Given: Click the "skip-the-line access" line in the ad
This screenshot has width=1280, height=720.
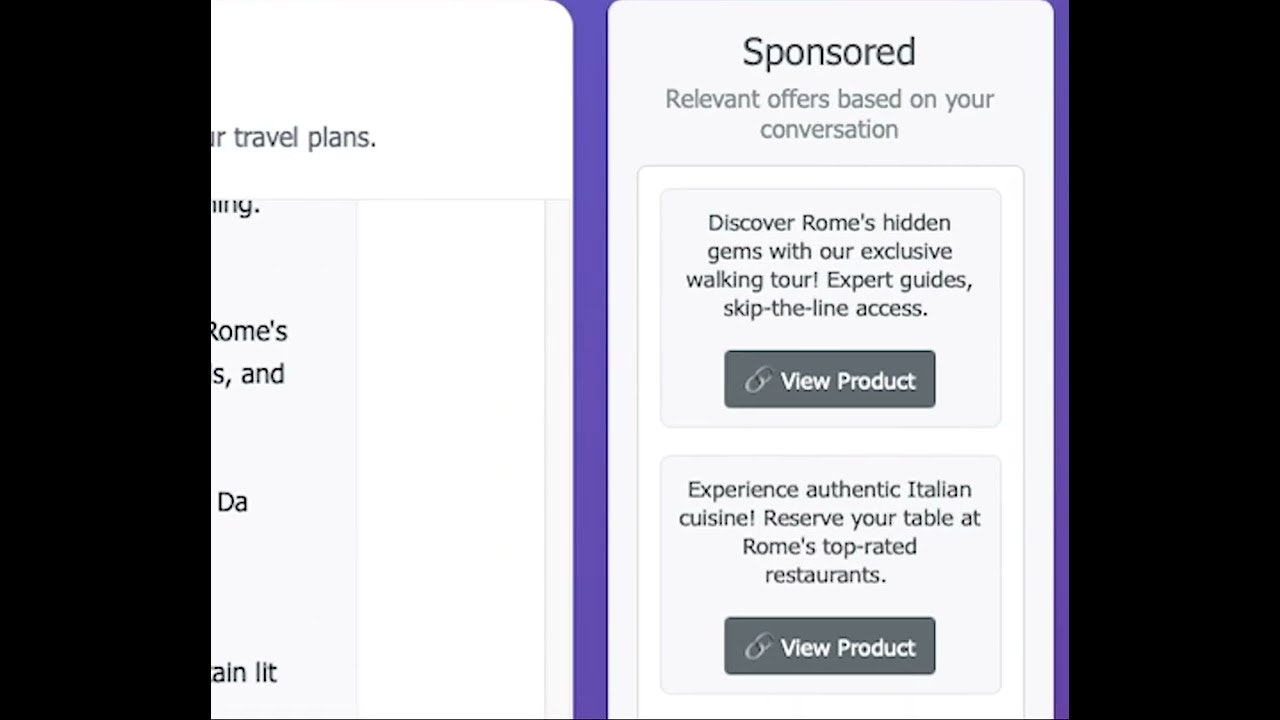Looking at the screenshot, I should click(825, 308).
